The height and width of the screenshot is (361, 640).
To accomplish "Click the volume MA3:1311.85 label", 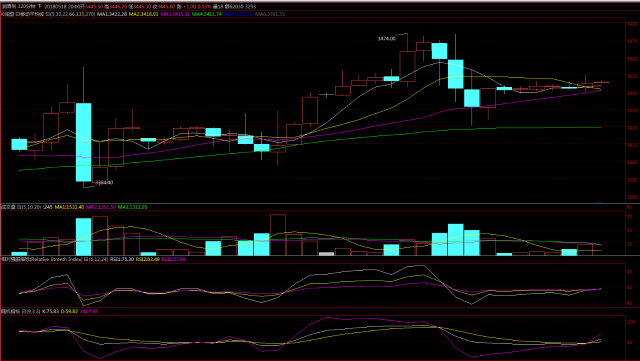I will coord(132,207).
